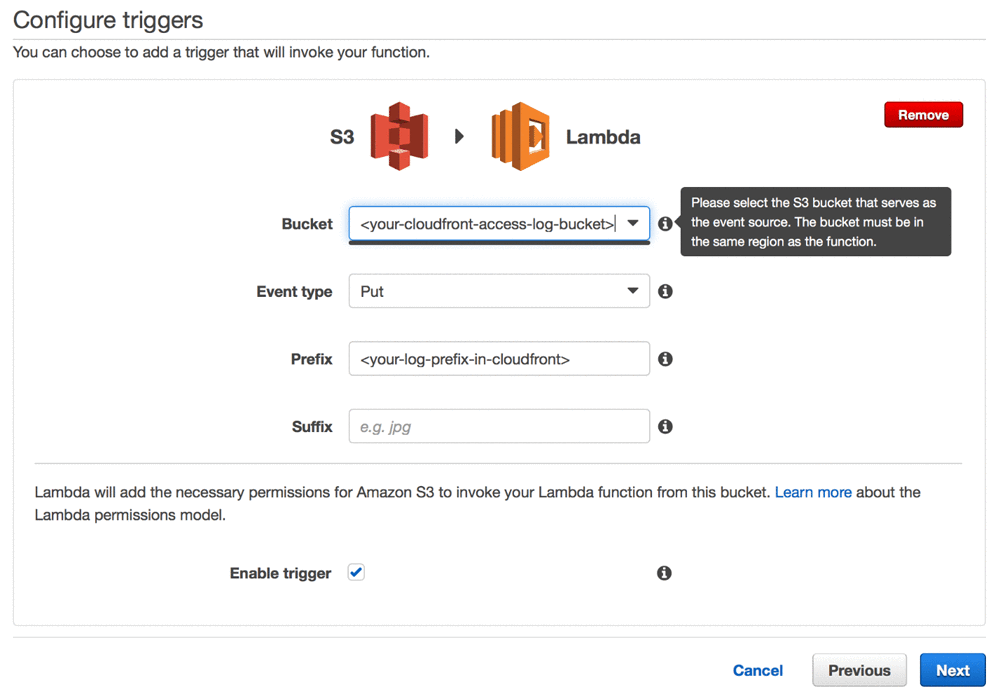Click the Prefix field label
Screen dimensions: 1000x698
pos(311,359)
